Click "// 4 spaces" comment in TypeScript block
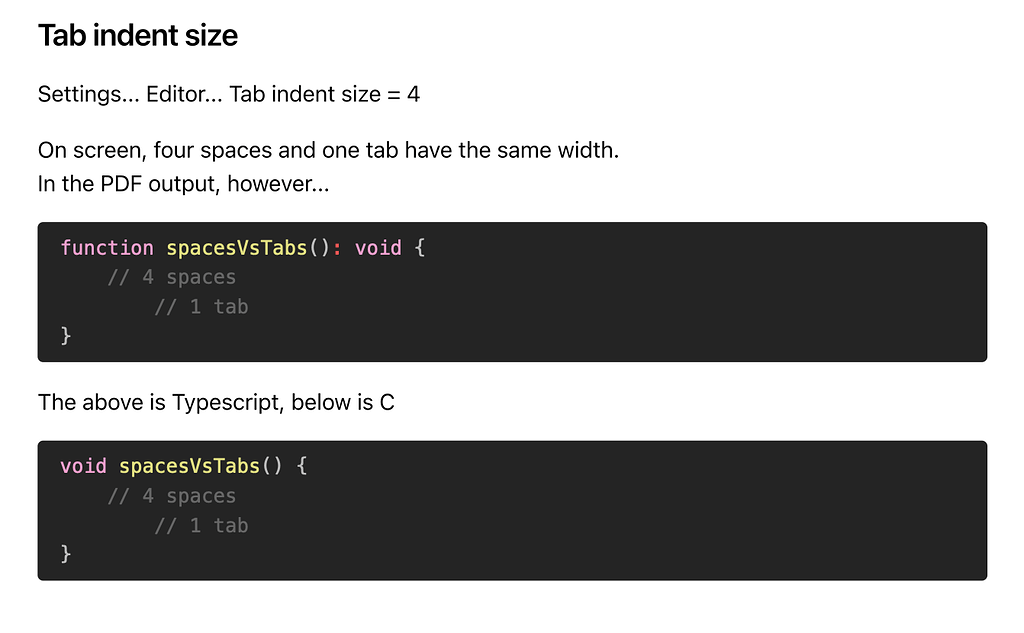This screenshot has width=1024, height=633. point(172,277)
